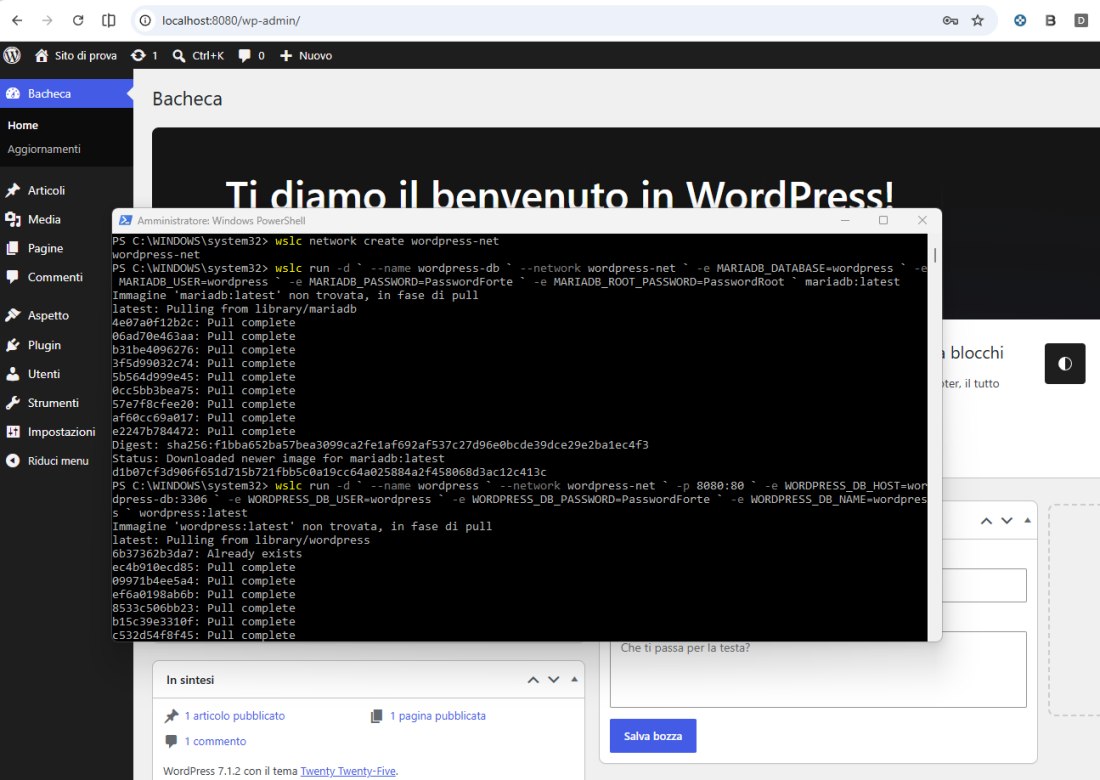Open the D profile icon

coord(1081,20)
